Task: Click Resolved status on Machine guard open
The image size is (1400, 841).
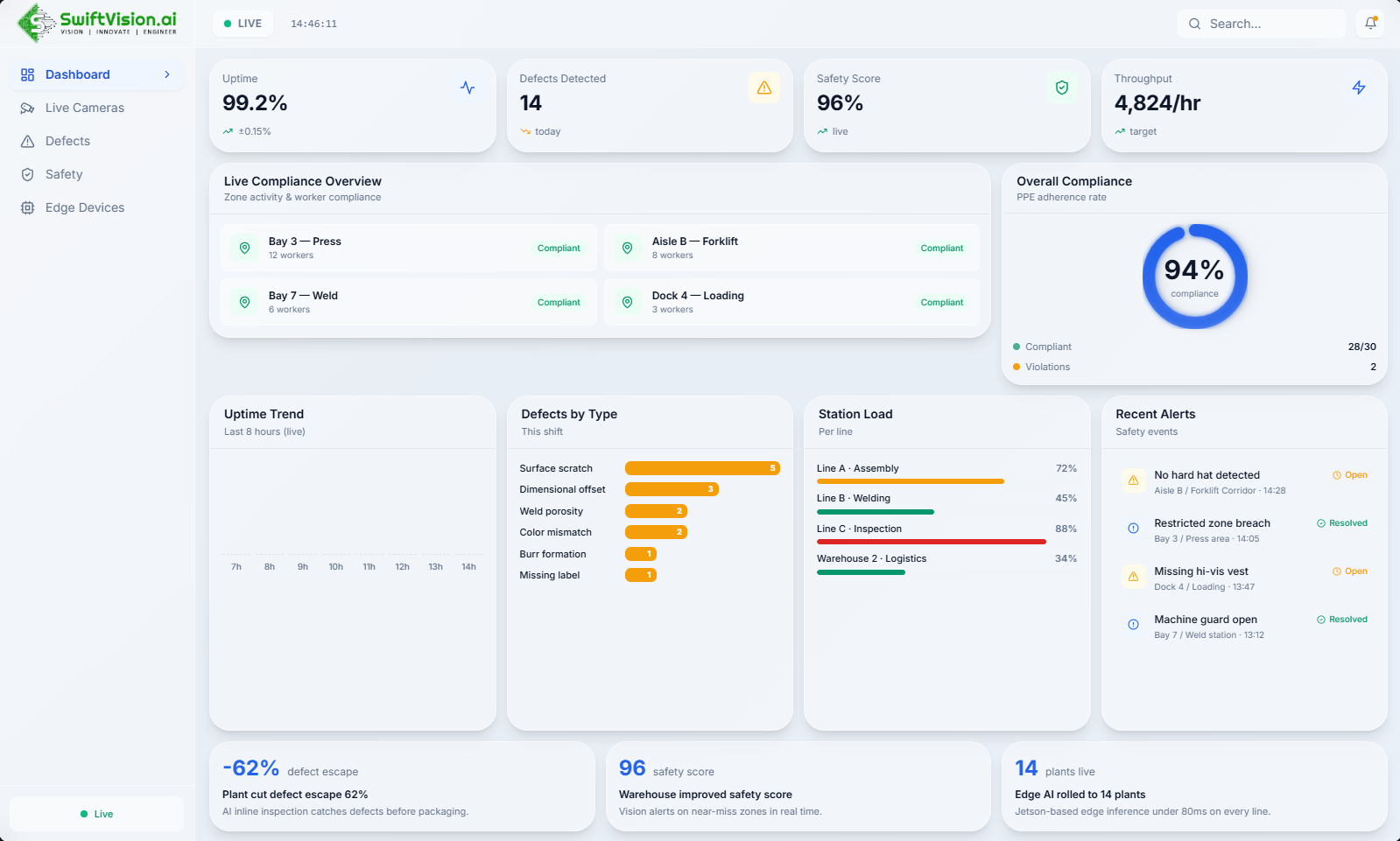Action: click(1342, 620)
